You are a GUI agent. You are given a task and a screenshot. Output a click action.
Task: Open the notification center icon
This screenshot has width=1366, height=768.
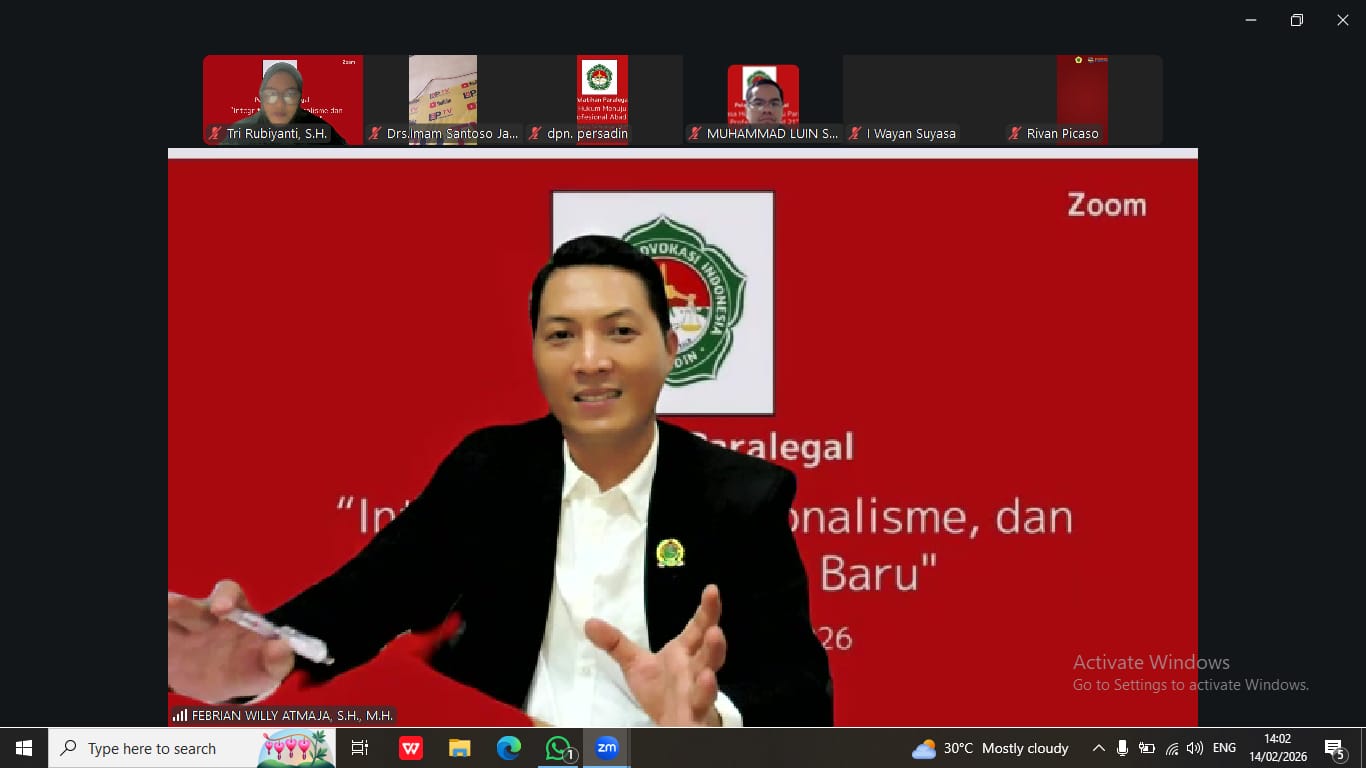point(1334,748)
